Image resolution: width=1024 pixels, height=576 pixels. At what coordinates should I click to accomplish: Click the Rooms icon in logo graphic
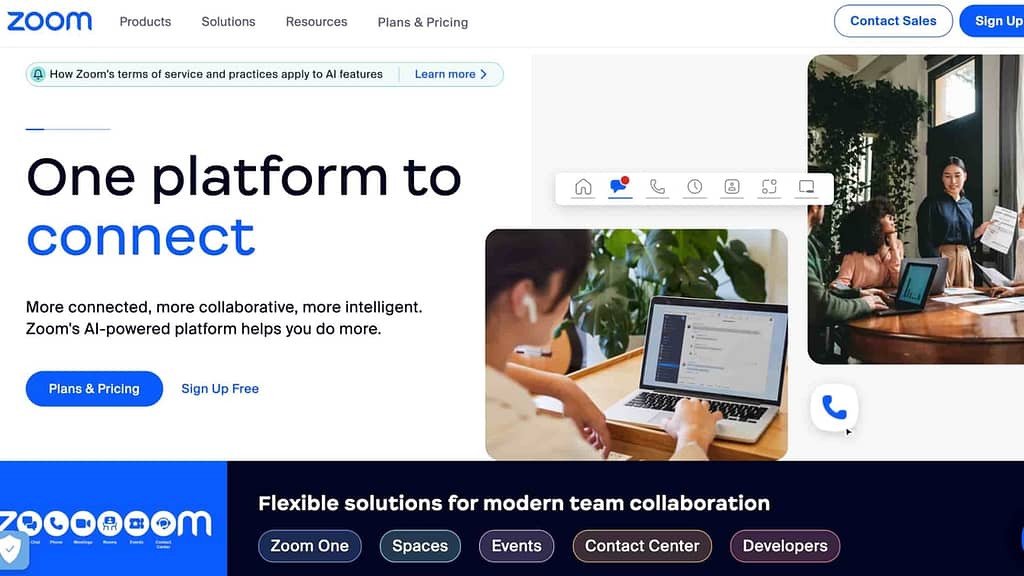[110, 523]
